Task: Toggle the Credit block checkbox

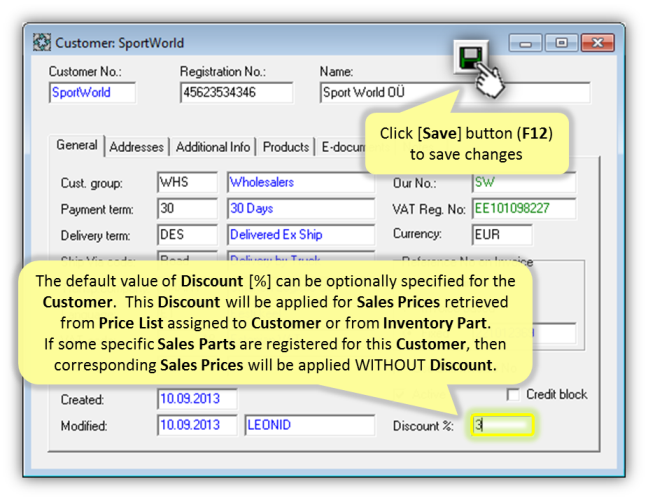Action: click(x=513, y=395)
